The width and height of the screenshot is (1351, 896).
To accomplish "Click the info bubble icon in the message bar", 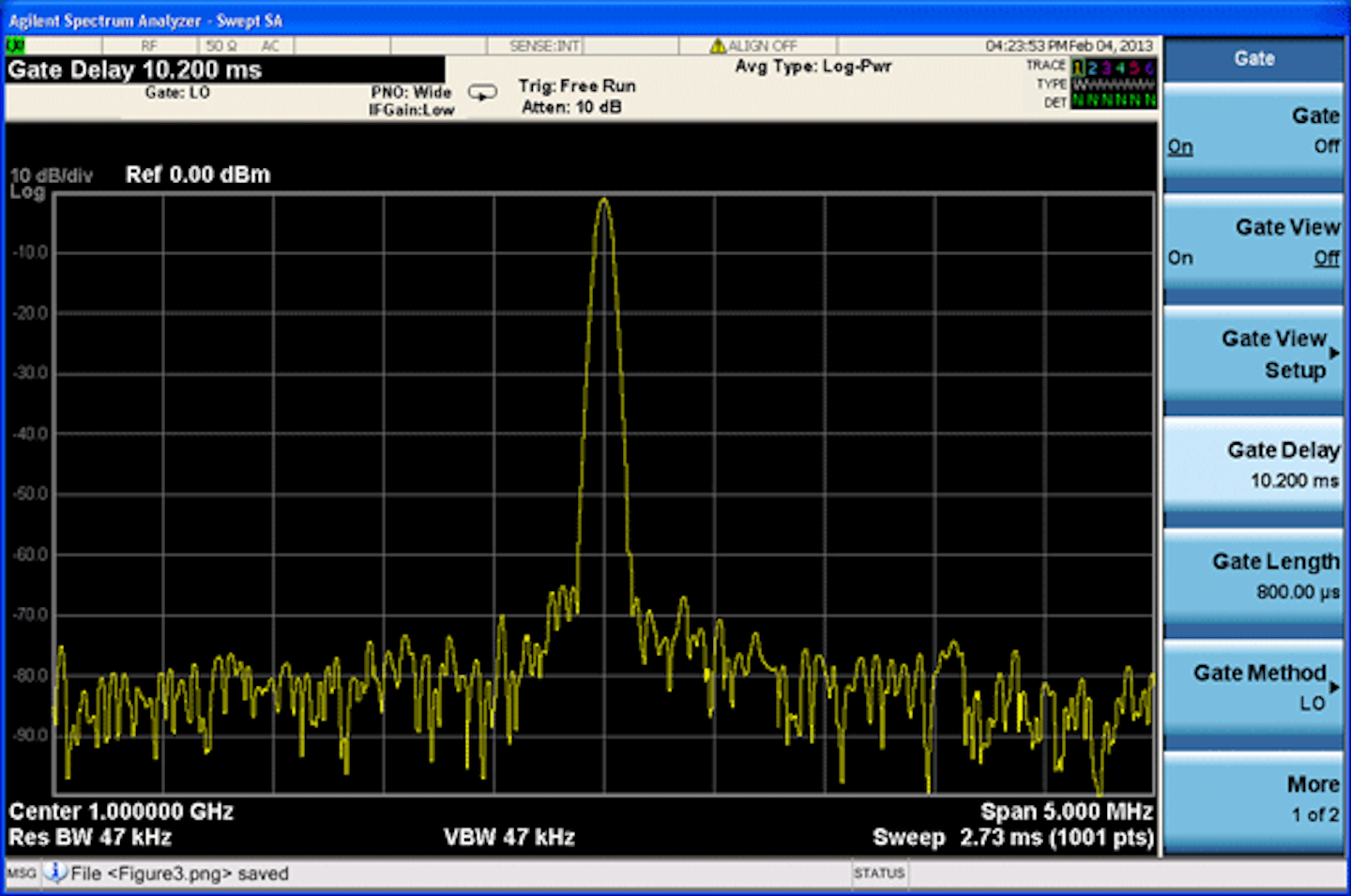I will coord(53,874).
